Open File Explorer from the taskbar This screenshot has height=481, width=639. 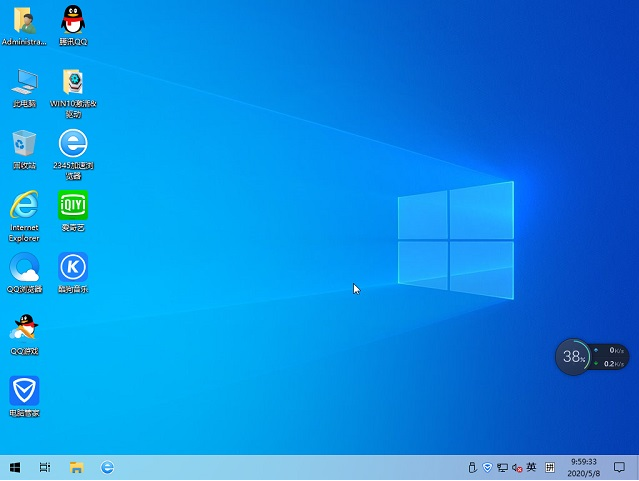[x=76, y=467]
